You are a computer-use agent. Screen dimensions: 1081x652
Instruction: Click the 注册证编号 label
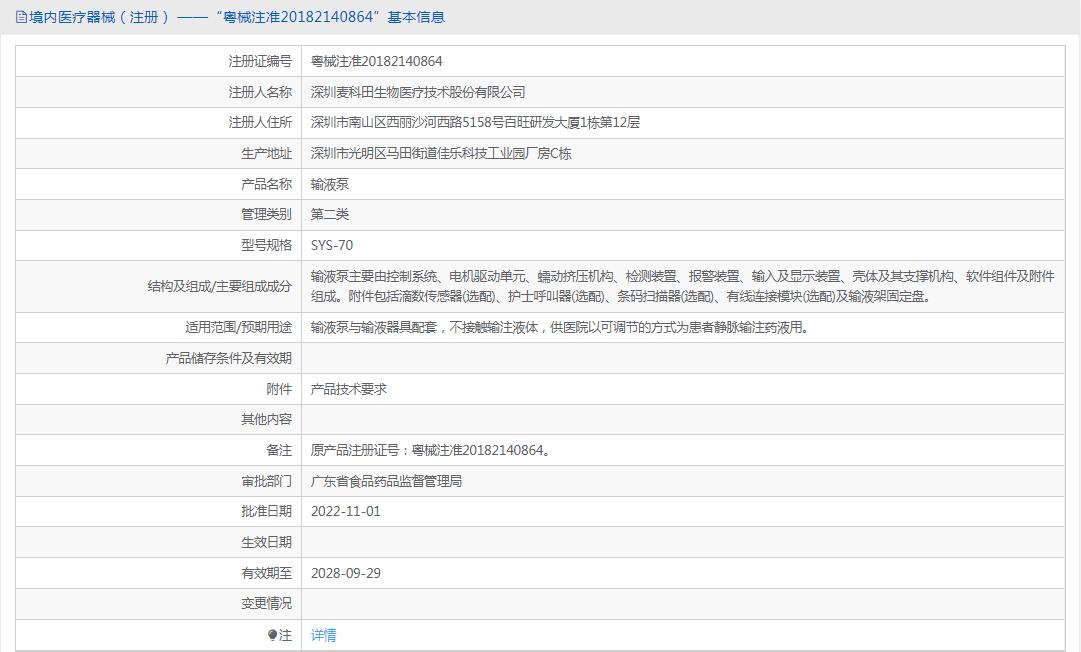point(260,61)
